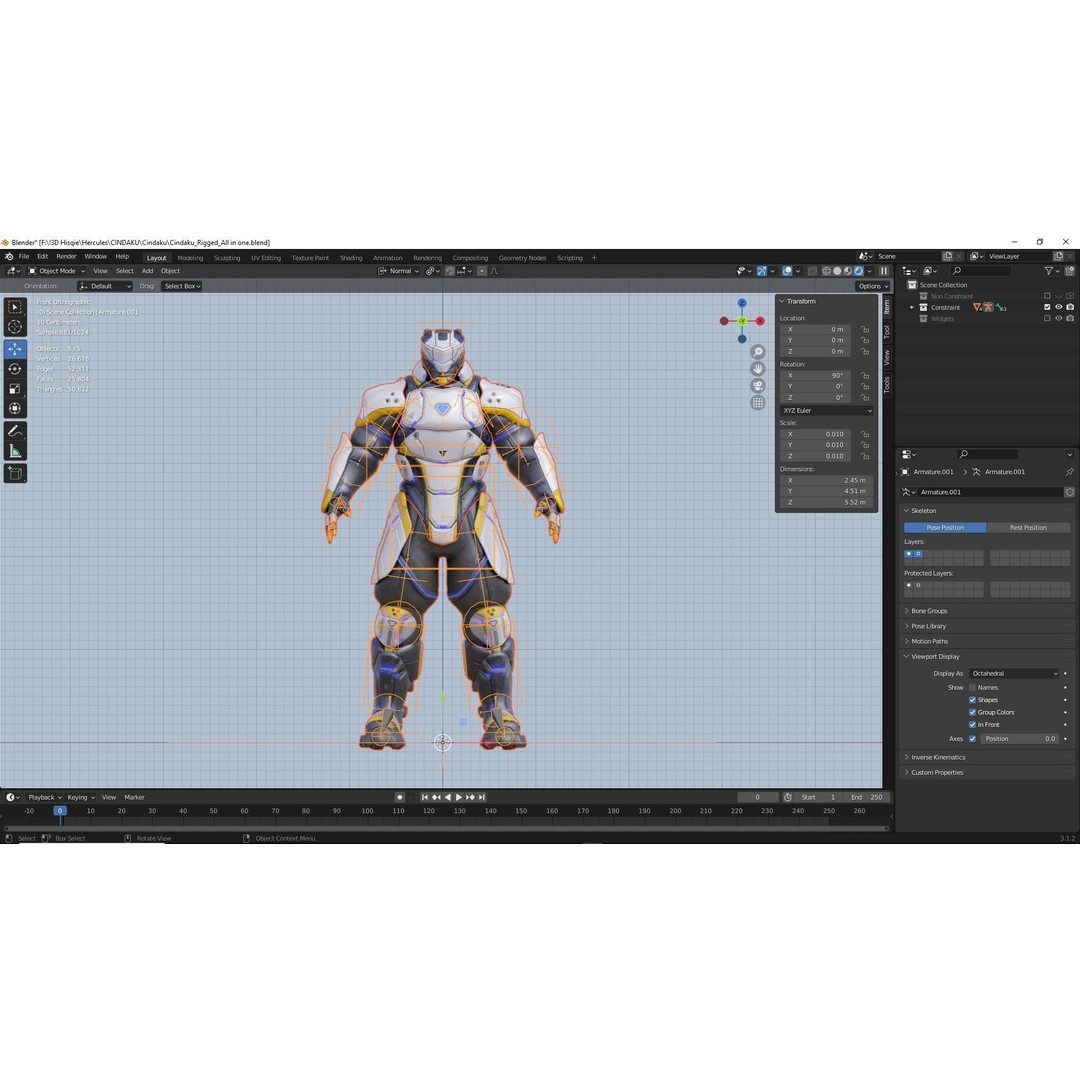This screenshot has height=1080, width=1080.
Task: Click the outliner filter funnel icon
Action: tap(1048, 271)
